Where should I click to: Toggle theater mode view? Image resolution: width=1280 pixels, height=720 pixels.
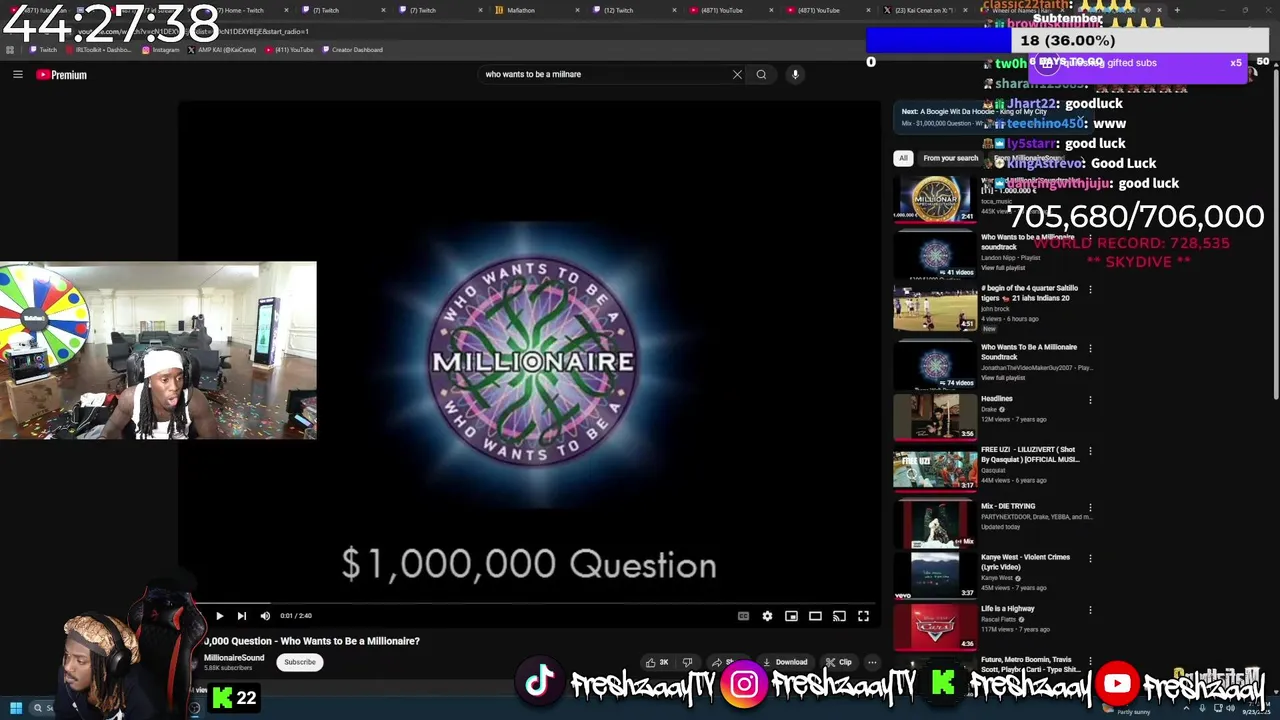pos(815,616)
